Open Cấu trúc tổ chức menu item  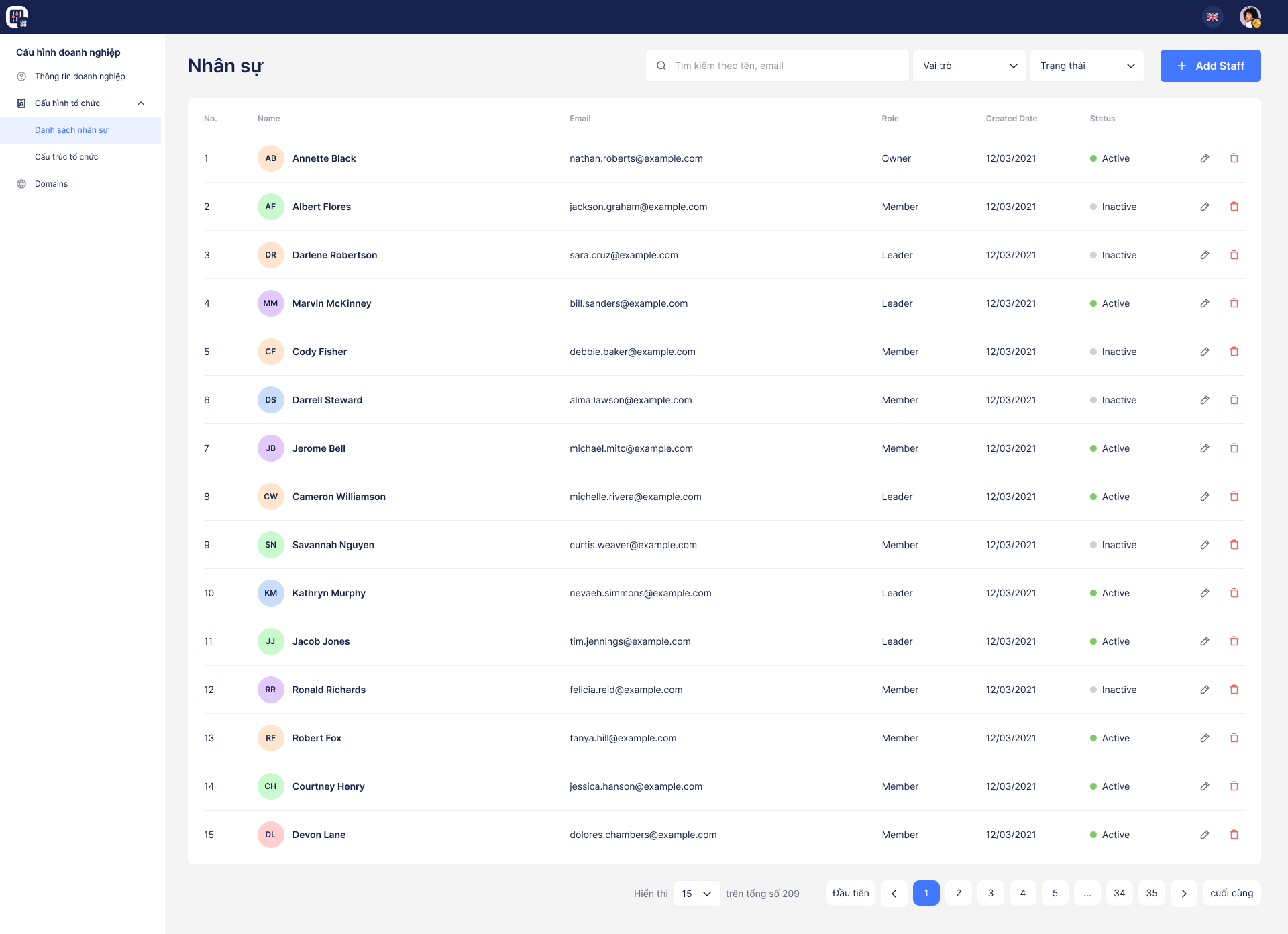66,157
